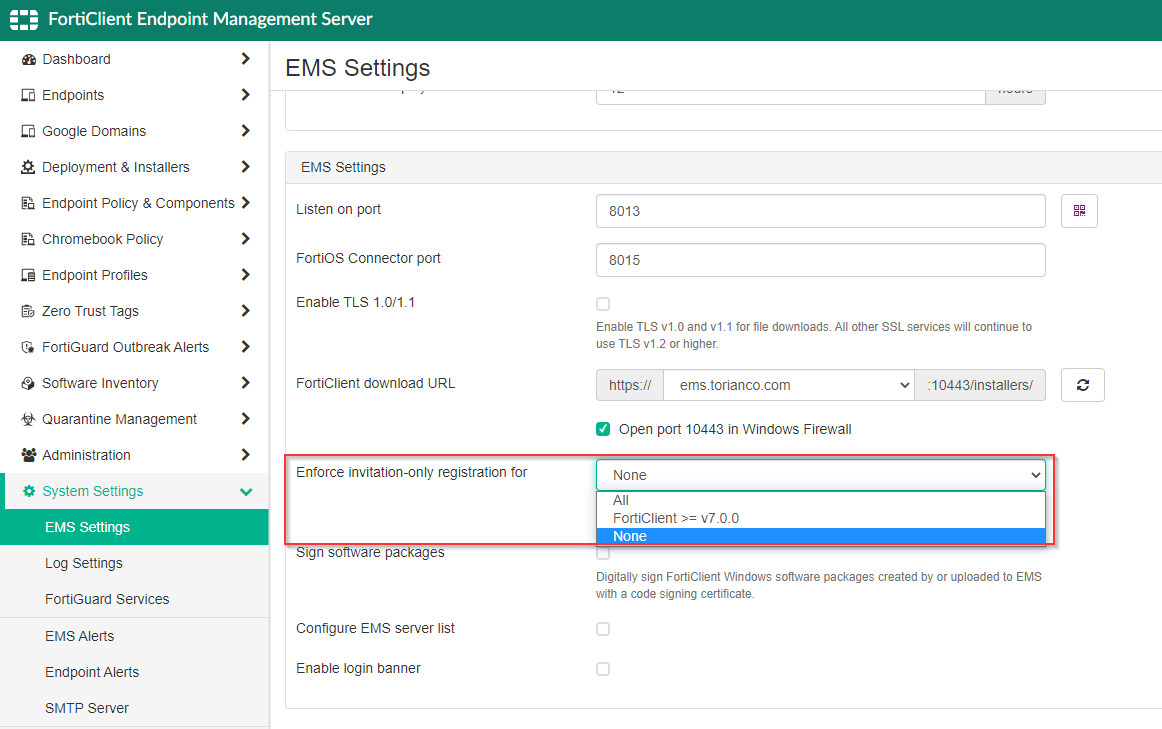The image size is (1162, 729).
Task: Expand the Endpoints menu chevron
Action: [x=245, y=95]
